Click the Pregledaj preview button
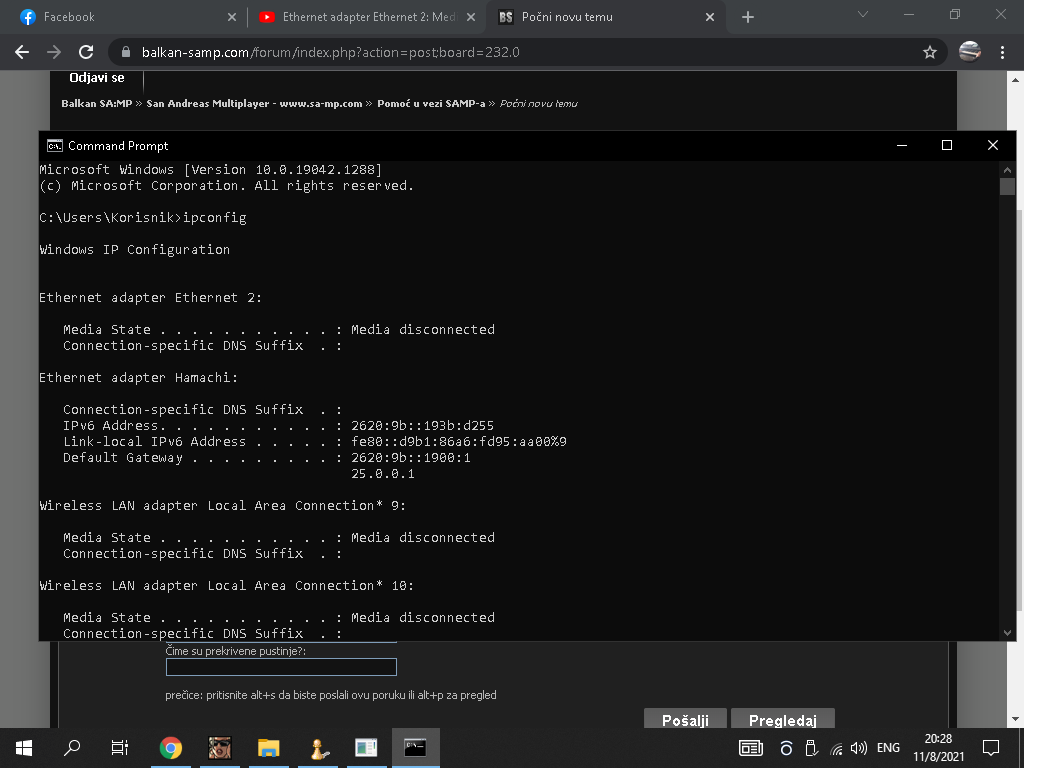The image size is (1050, 768). (x=783, y=720)
